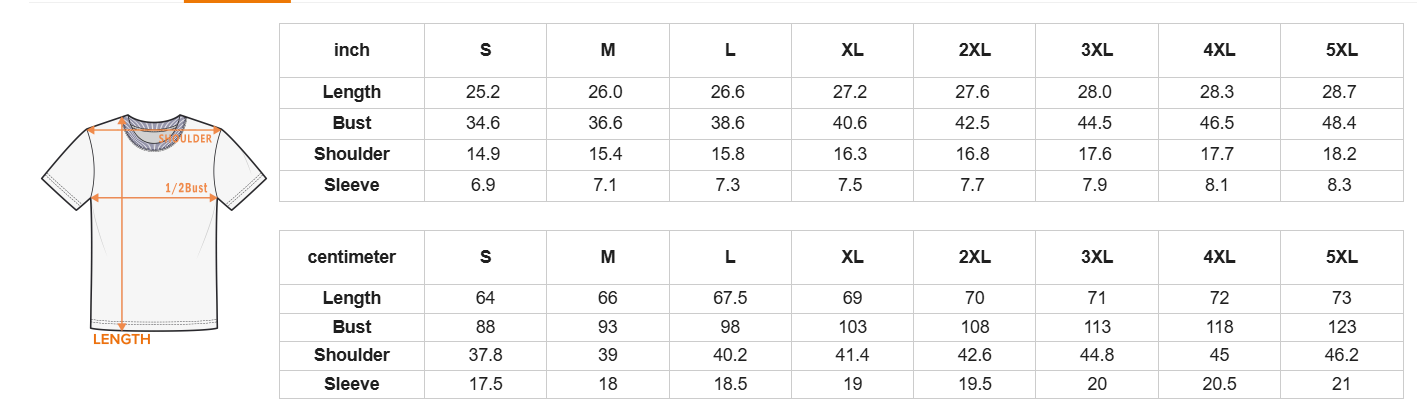1417x420 pixels.
Task: Click the Sleeve row label in the centimeter table
Action: tap(351, 384)
